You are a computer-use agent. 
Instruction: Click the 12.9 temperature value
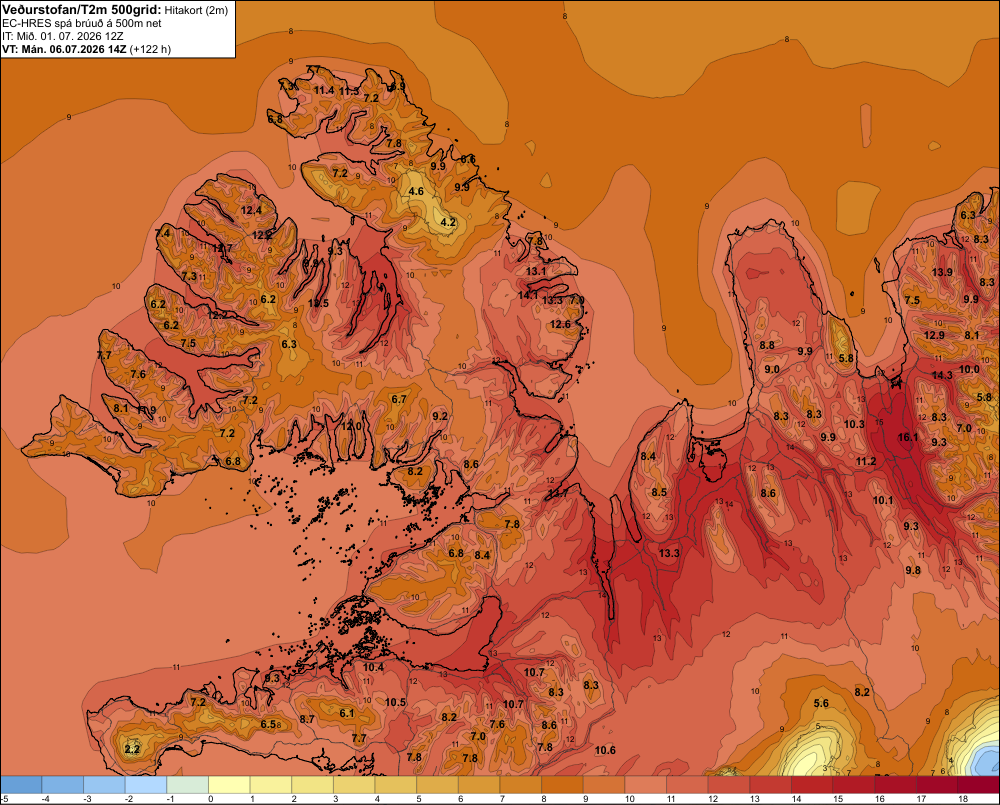(x=934, y=335)
